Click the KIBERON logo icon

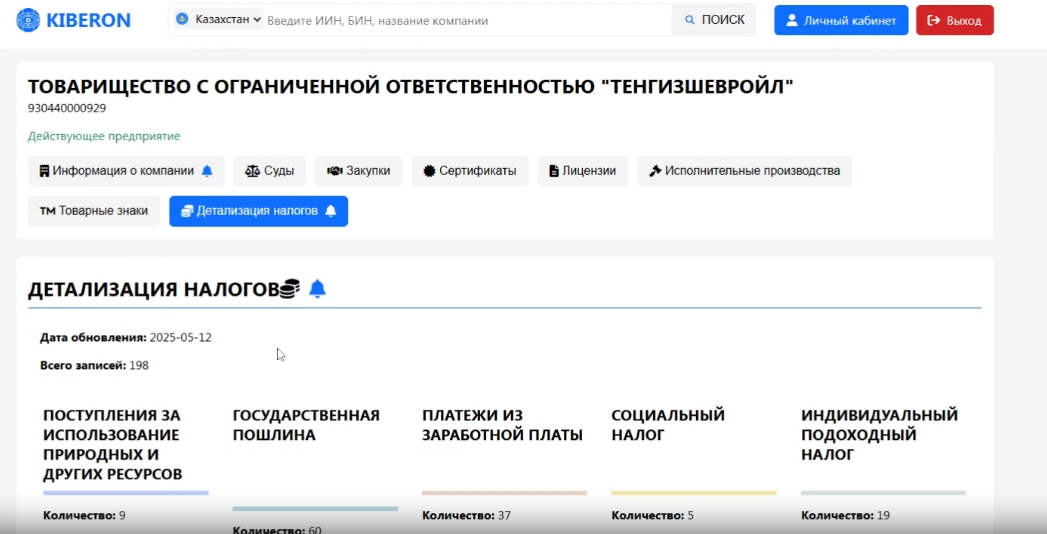point(28,20)
